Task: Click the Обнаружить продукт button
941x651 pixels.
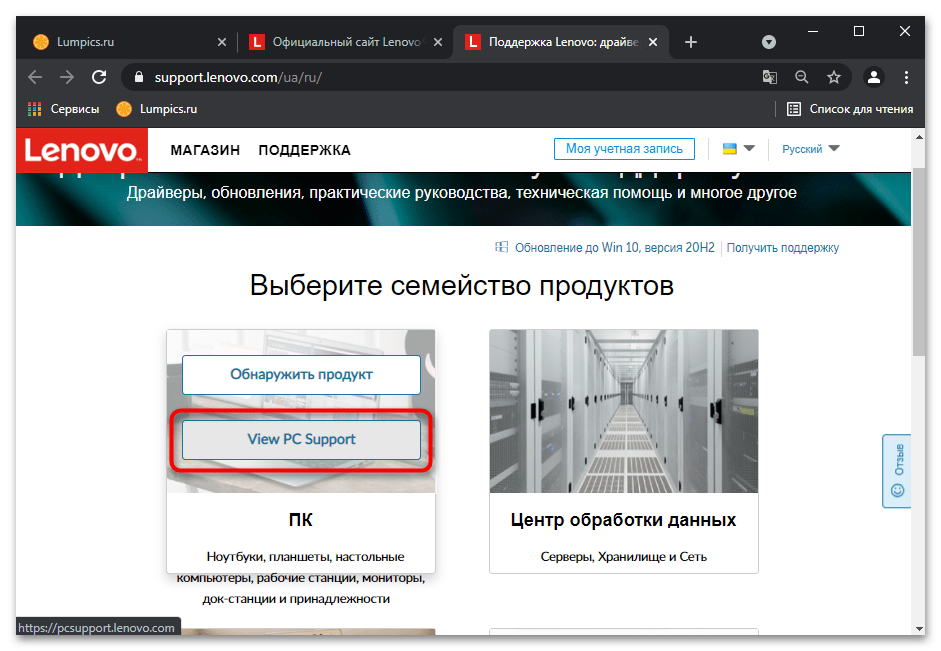Action: [x=301, y=375]
